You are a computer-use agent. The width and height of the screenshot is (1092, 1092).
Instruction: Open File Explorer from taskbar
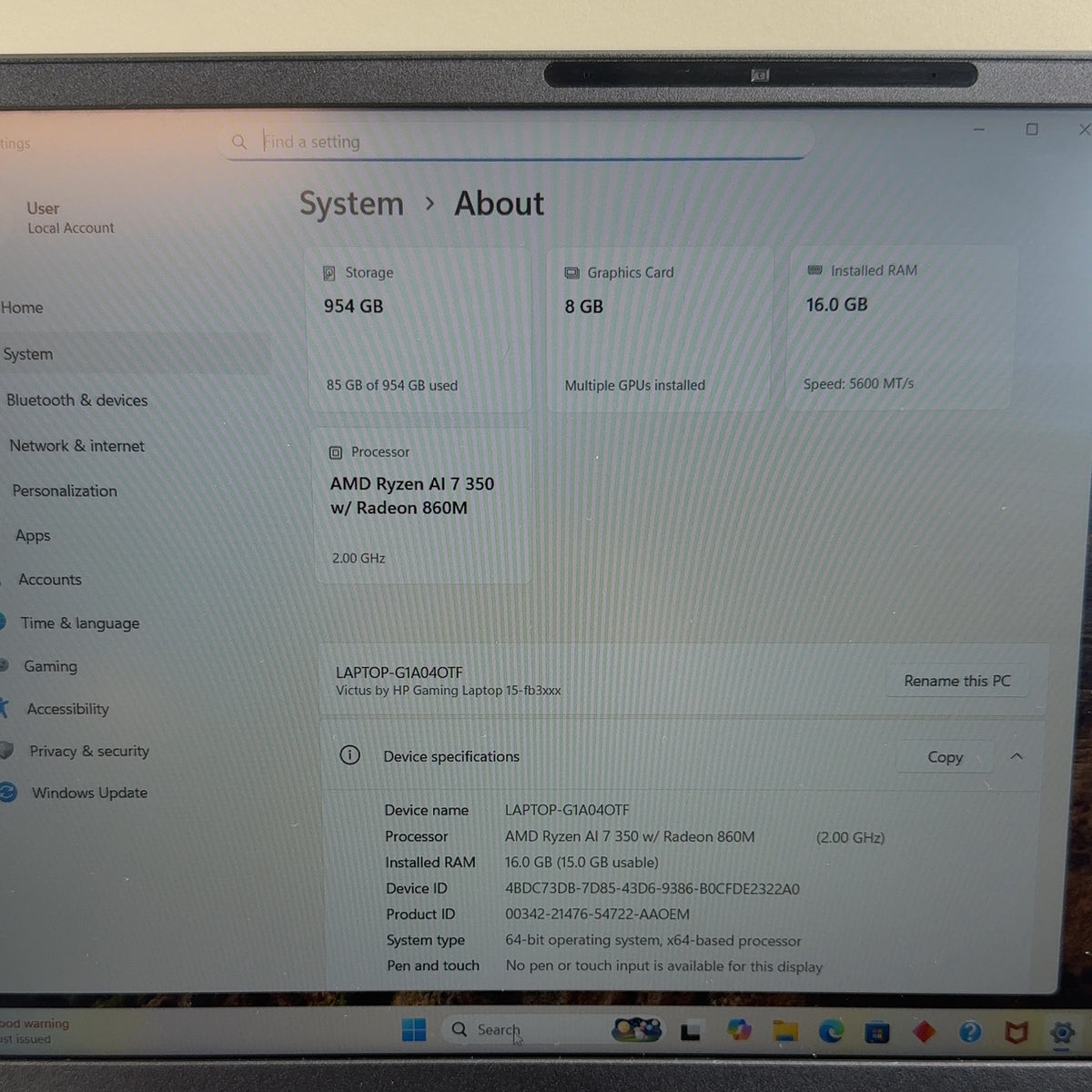point(784,1031)
